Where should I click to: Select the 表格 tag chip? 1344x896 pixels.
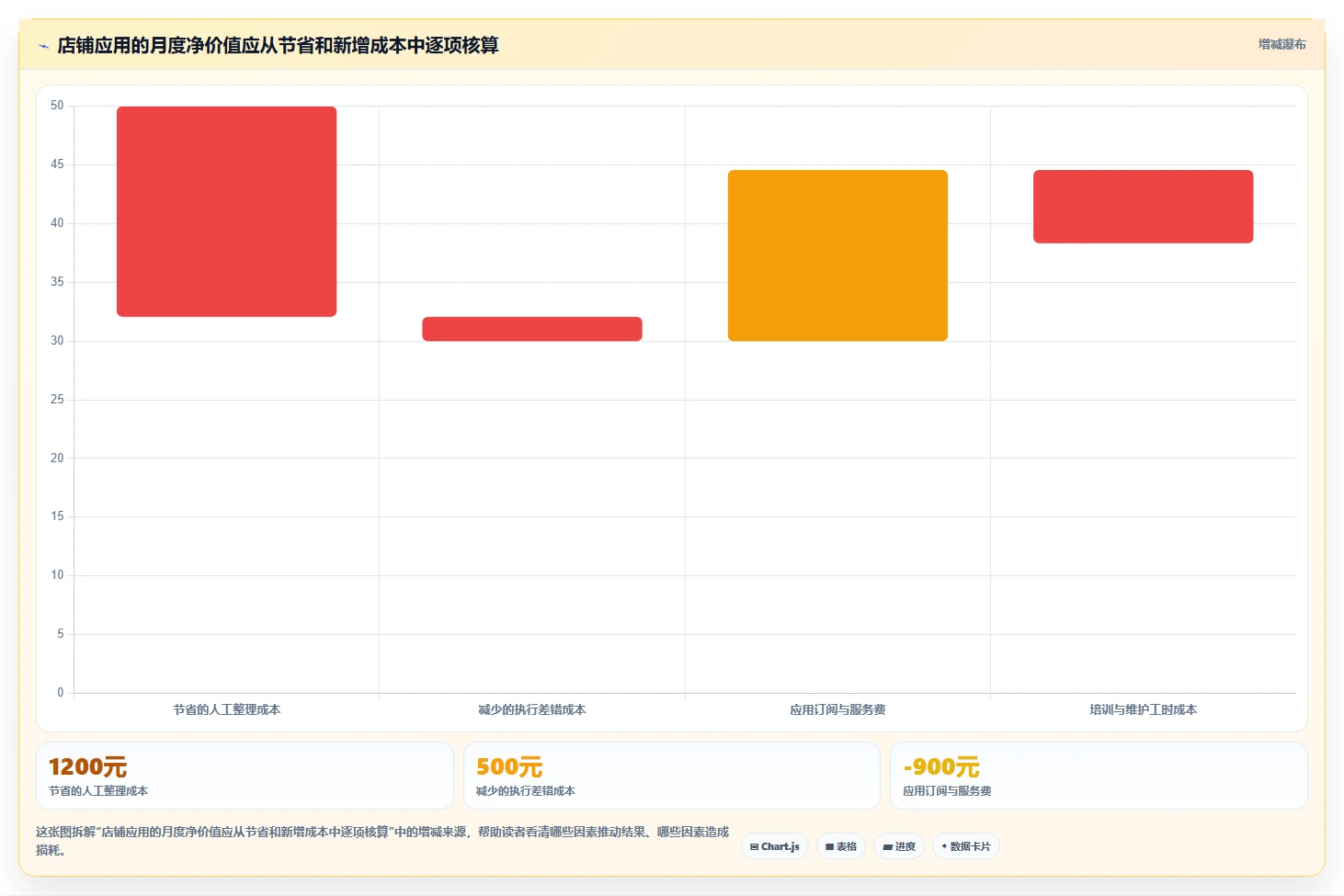[841, 846]
